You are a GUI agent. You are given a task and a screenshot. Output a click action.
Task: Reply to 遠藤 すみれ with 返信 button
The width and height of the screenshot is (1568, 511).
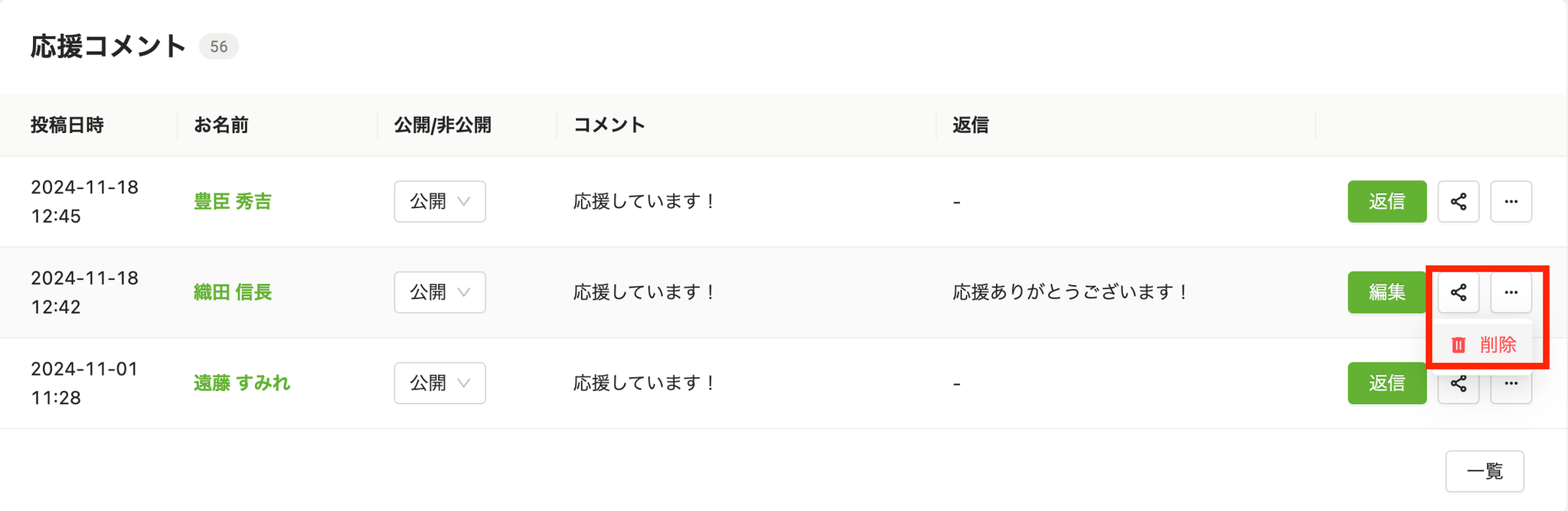1387,382
